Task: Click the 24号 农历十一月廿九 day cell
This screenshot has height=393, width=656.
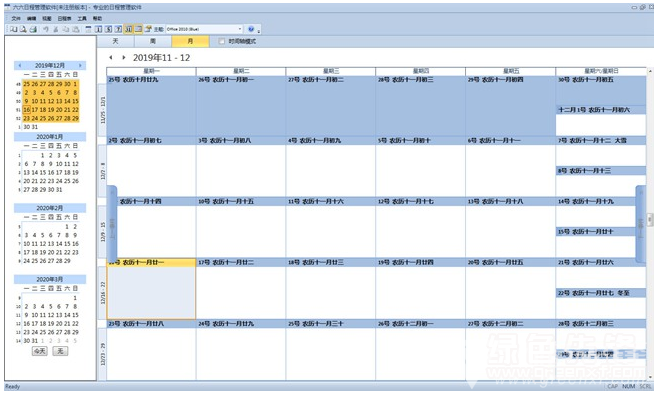Action: pyautogui.click(x=241, y=350)
